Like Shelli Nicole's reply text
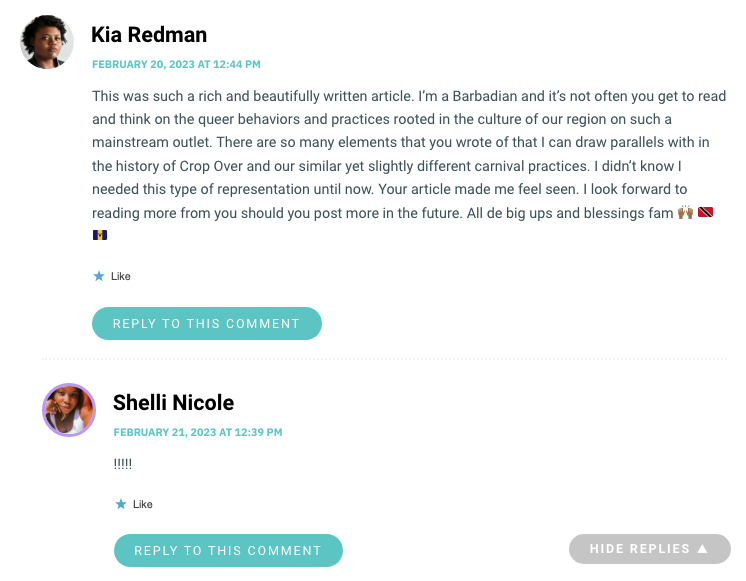The image size is (746, 581). click(x=142, y=504)
